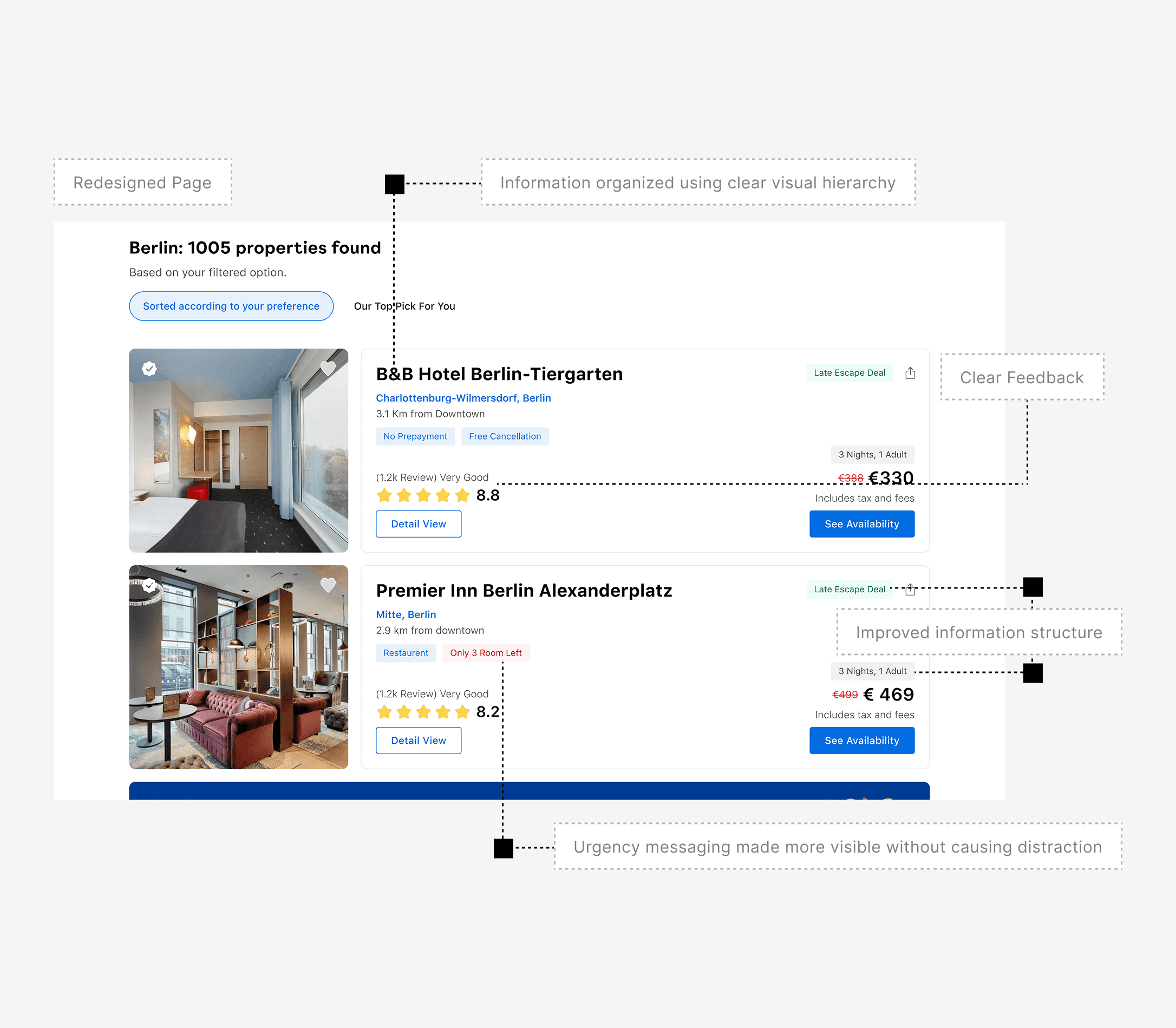
Task: Click See Availability for the €330 hotel
Action: click(861, 524)
